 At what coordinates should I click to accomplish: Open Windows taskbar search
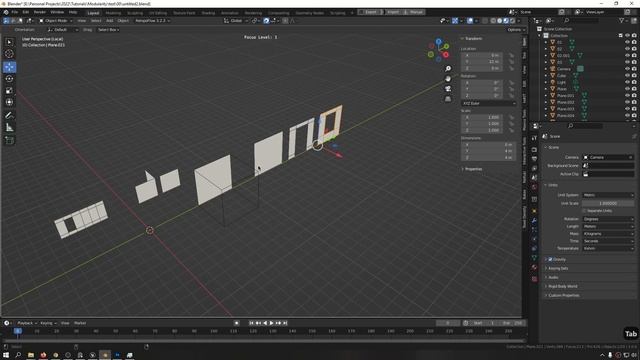(x=18, y=355)
